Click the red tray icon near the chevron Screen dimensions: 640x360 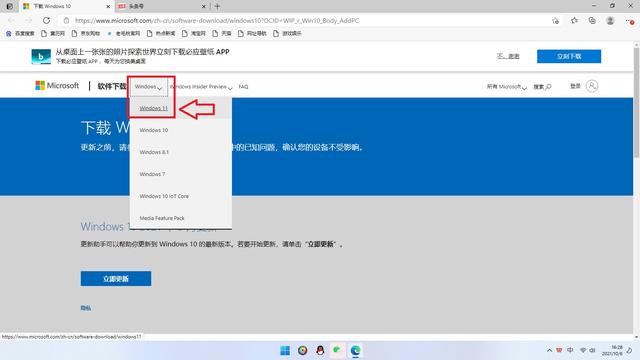559,351
